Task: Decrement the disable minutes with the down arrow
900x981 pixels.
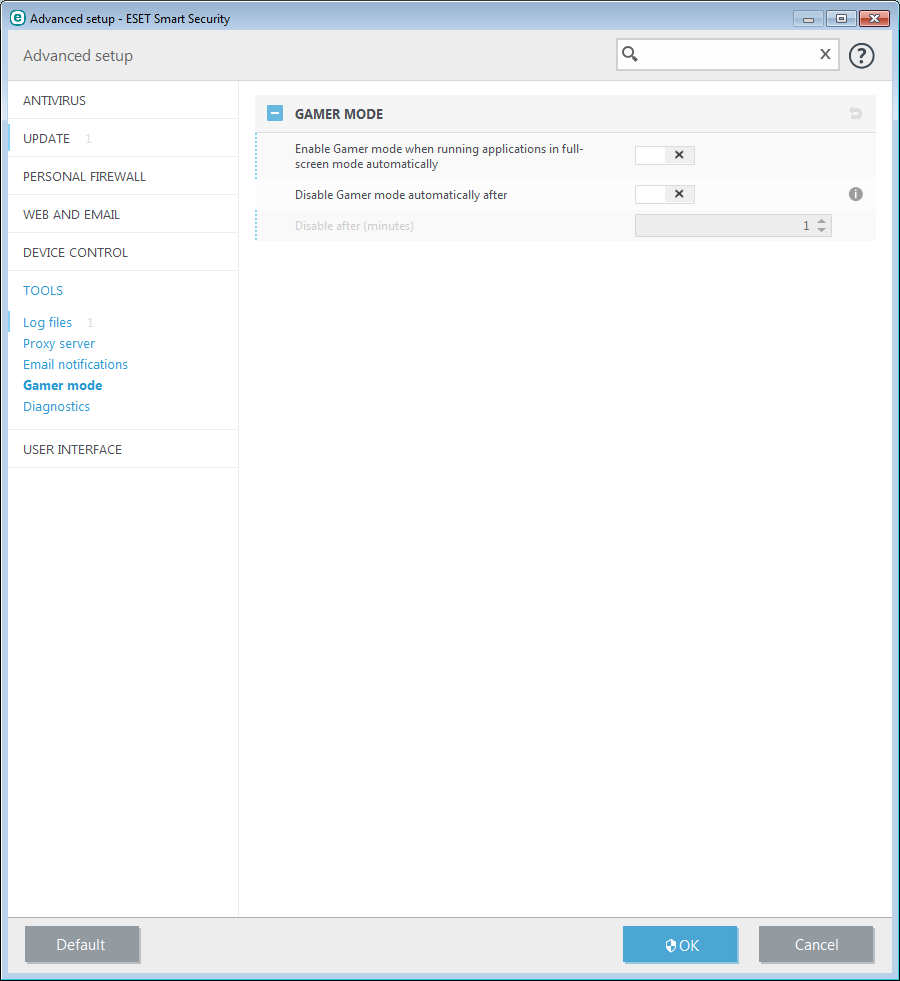Action: coord(821,229)
